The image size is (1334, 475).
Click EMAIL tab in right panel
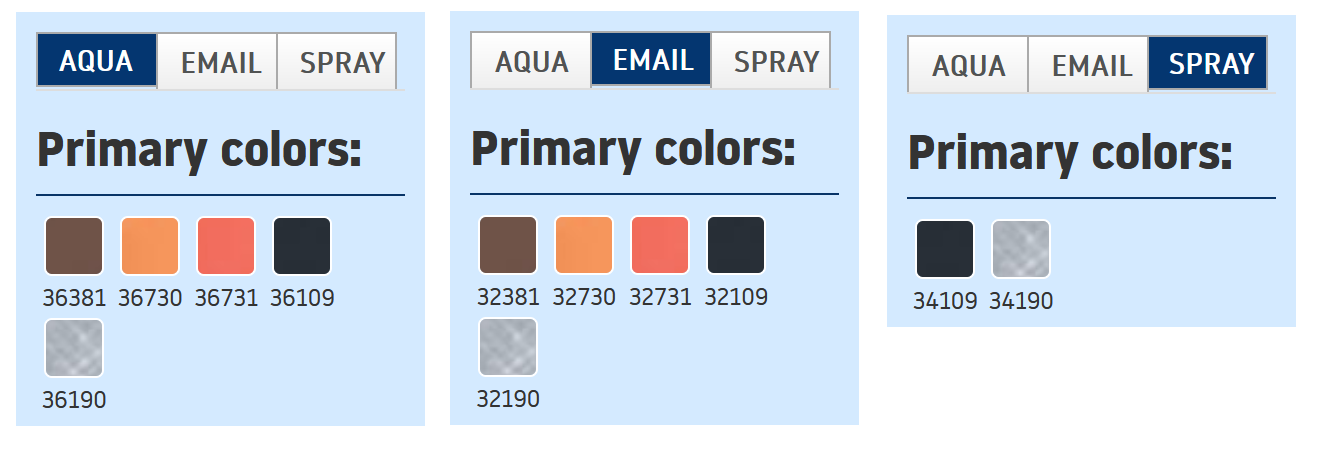tap(1091, 64)
